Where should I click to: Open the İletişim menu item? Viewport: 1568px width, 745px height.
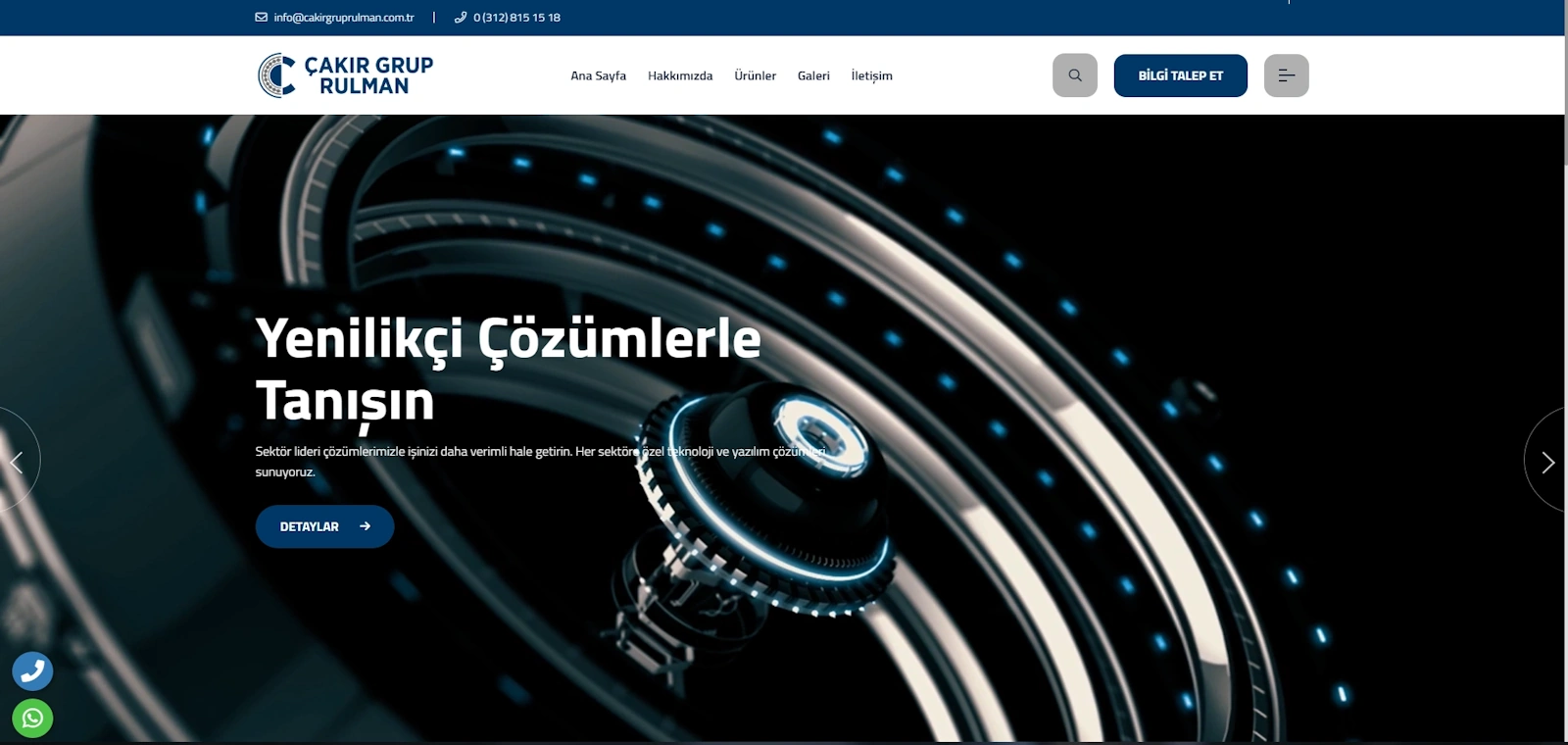click(x=871, y=75)
